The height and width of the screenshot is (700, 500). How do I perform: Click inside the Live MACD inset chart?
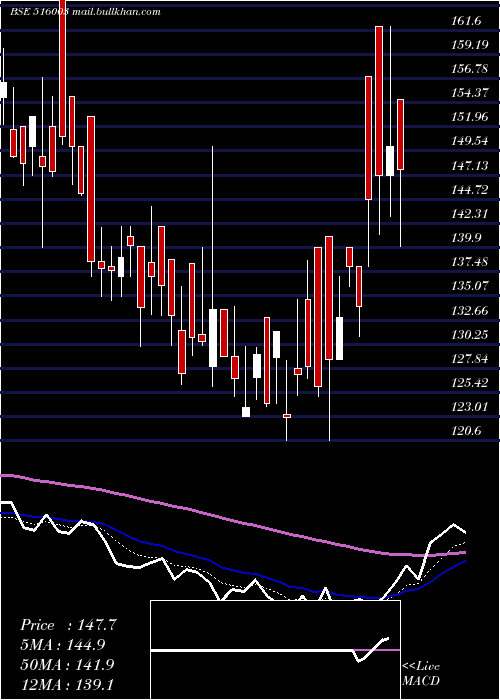tap(275, 650)
